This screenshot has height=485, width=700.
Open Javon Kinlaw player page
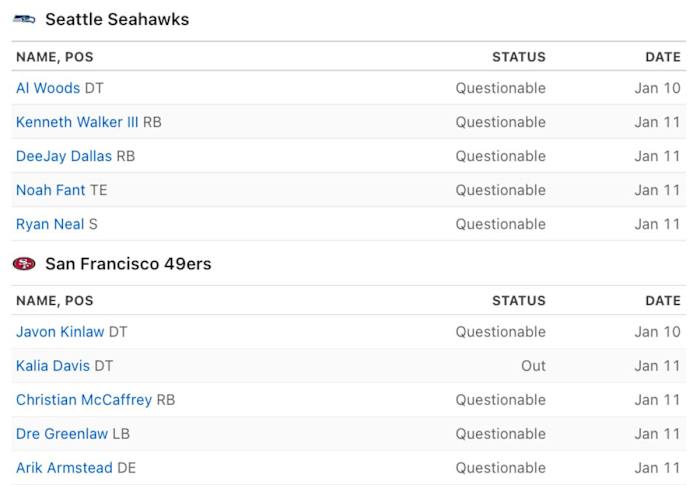click(x=60, y=332)
